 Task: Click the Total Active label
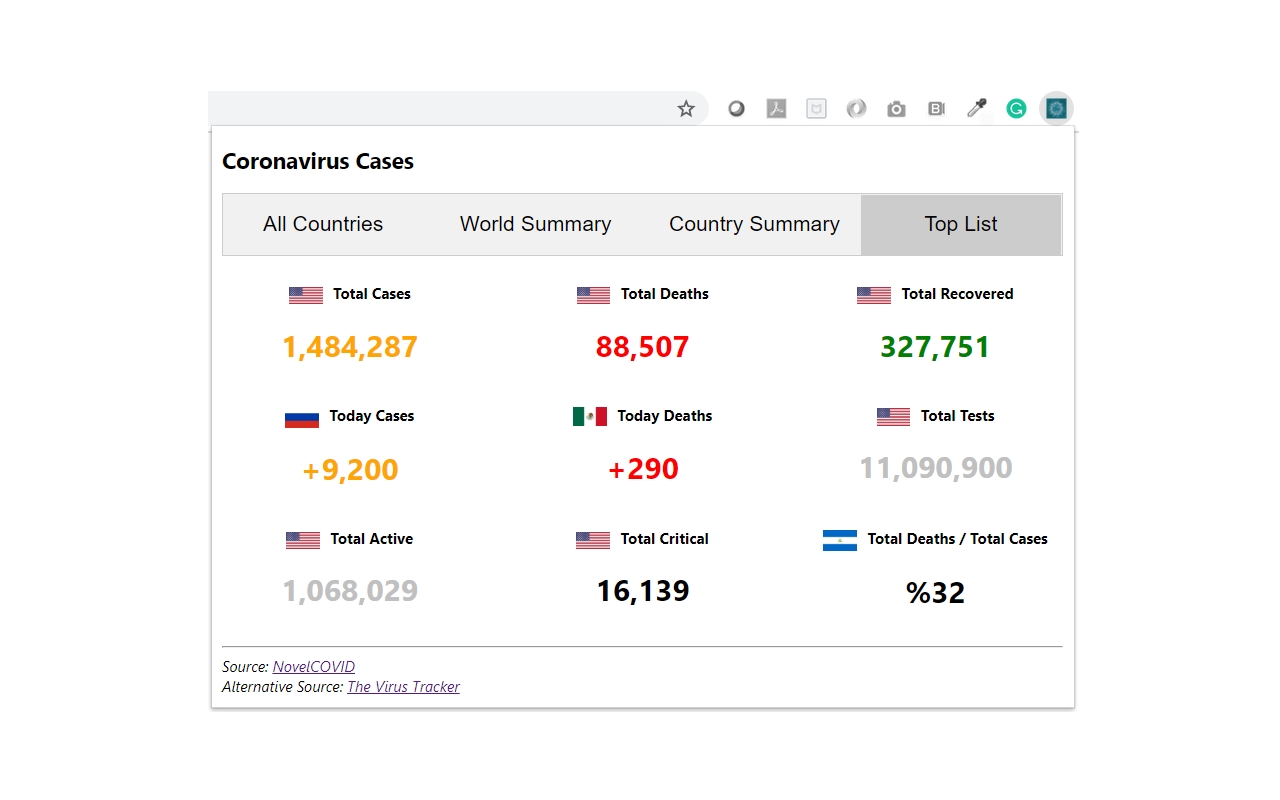372,539
